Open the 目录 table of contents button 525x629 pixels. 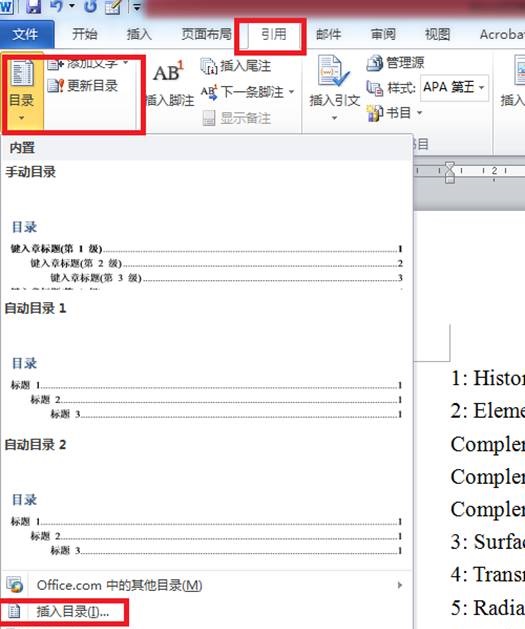click(x=22, y=91)
